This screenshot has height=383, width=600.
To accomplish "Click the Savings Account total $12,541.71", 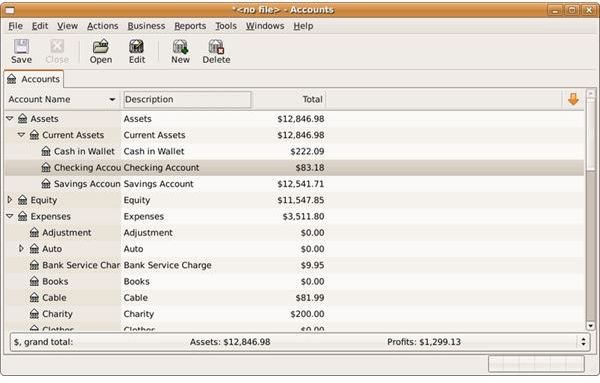I will (301, 184).
